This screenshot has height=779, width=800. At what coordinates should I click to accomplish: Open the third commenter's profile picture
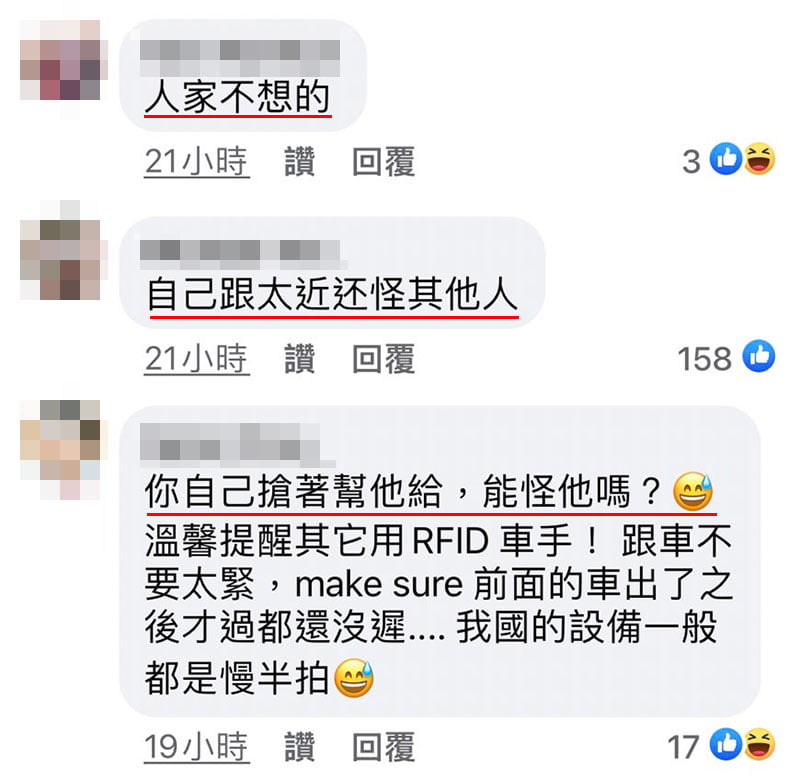pos(64,450)
